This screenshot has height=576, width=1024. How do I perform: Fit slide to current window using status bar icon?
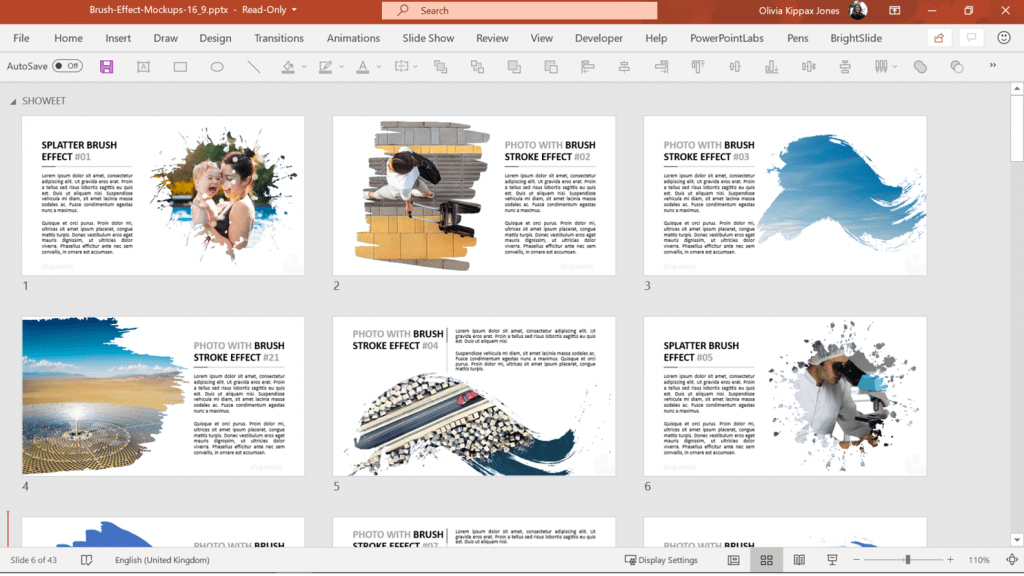(x=1011, y=560)
